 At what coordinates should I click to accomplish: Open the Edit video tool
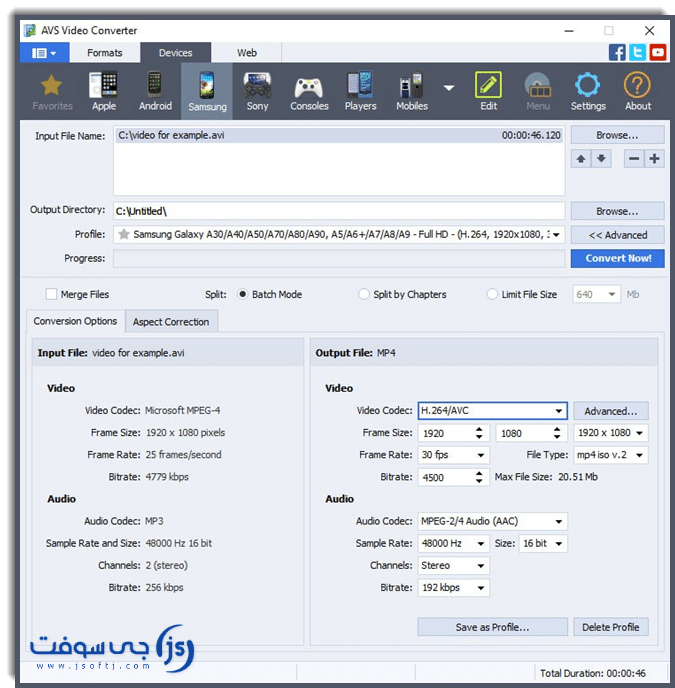(x=488, y=92)
